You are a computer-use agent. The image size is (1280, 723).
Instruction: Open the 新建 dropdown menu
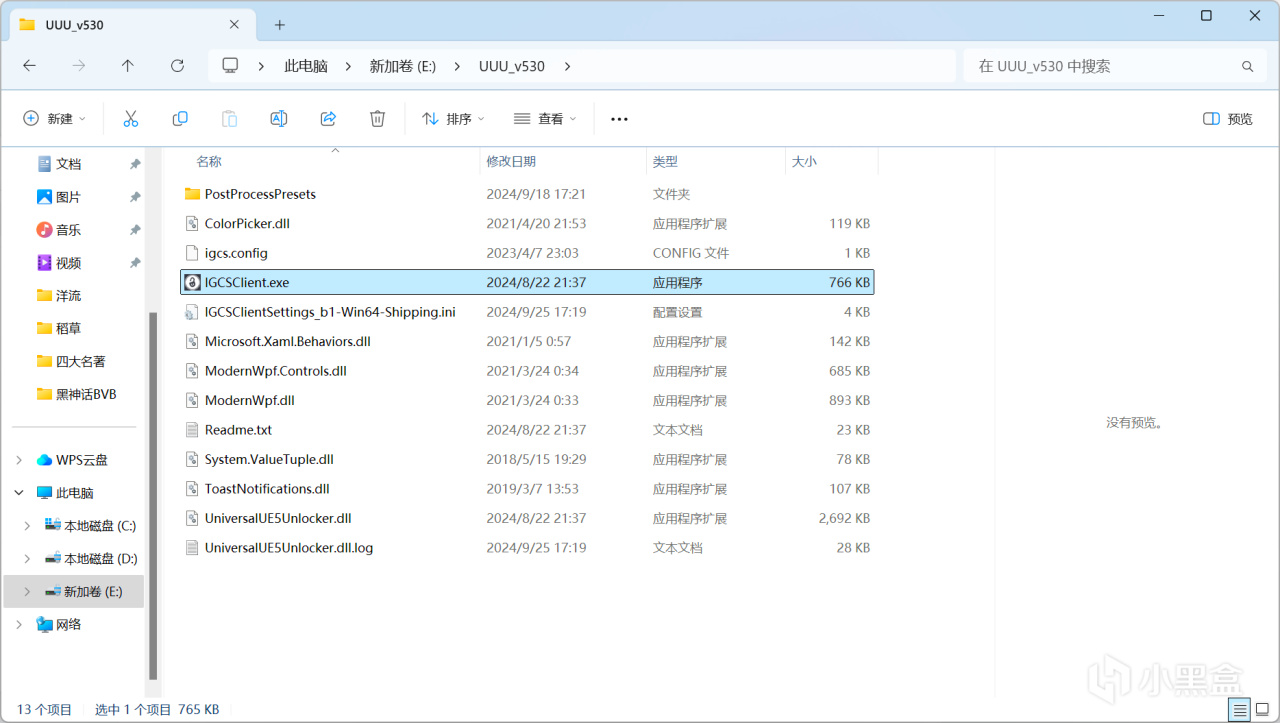tap(55, 119)
